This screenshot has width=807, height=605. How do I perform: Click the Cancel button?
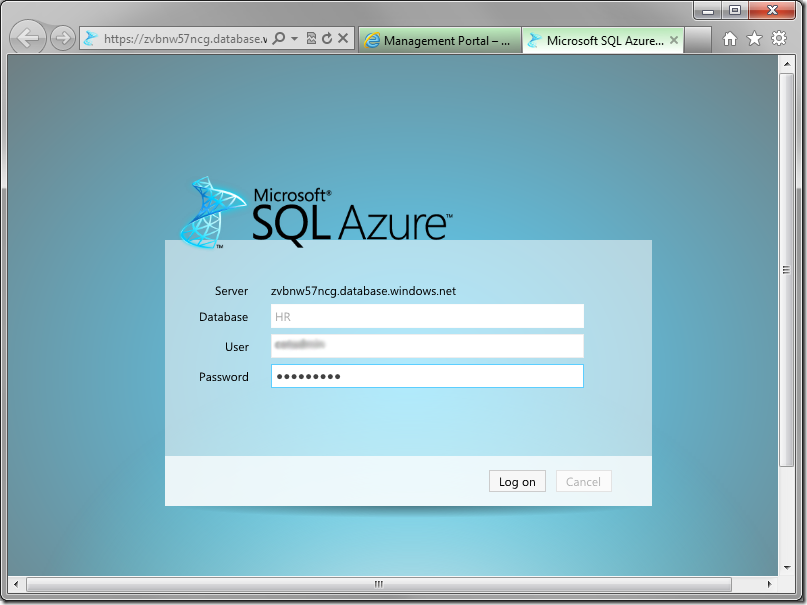(584, 482)
